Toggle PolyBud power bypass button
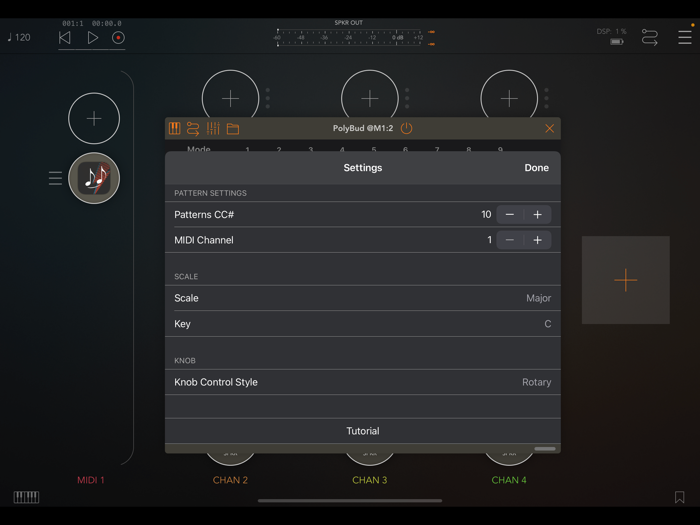The image size is (700, 525). 406,129
